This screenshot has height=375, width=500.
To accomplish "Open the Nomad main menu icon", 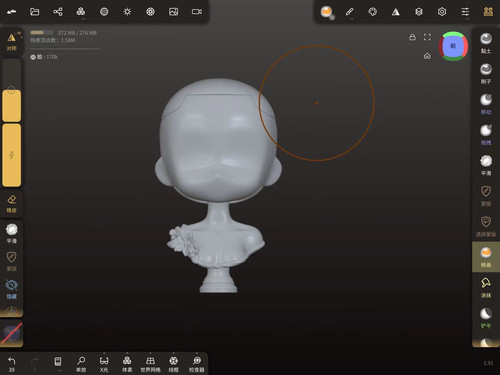I will pyautogui.click(x=11, y=12).
